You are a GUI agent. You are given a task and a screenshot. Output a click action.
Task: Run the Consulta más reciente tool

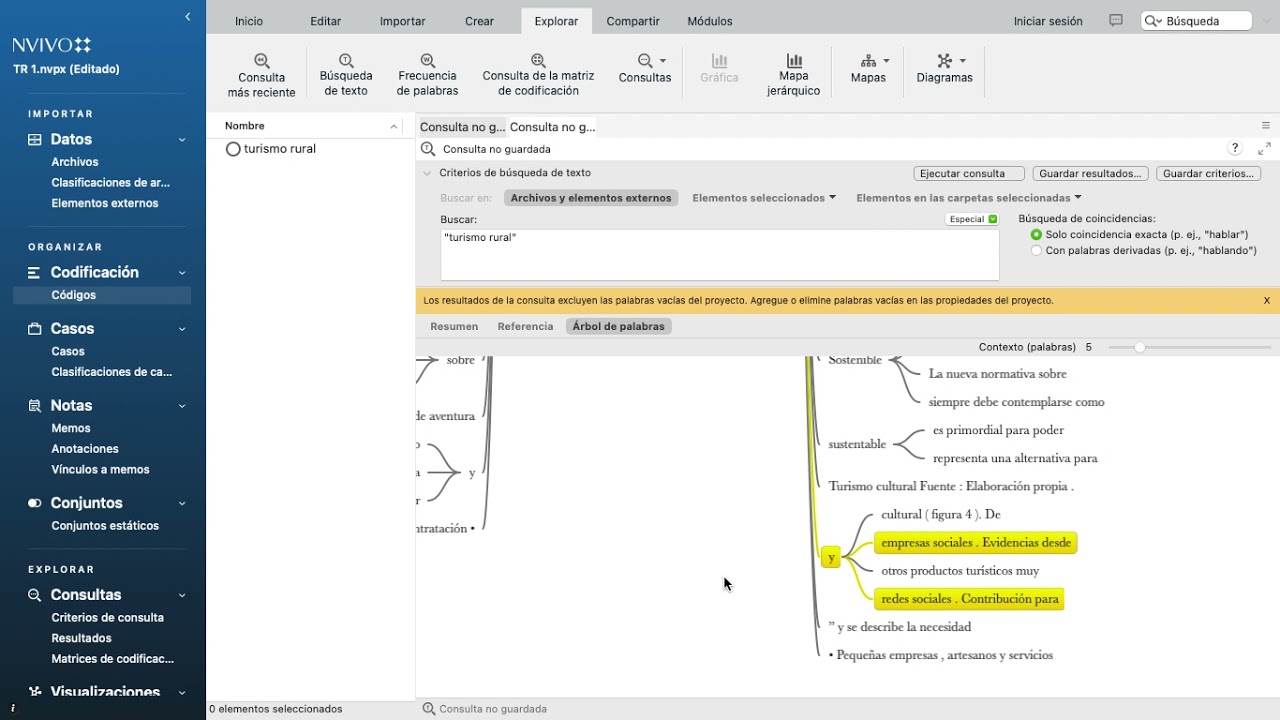[261, 76]
